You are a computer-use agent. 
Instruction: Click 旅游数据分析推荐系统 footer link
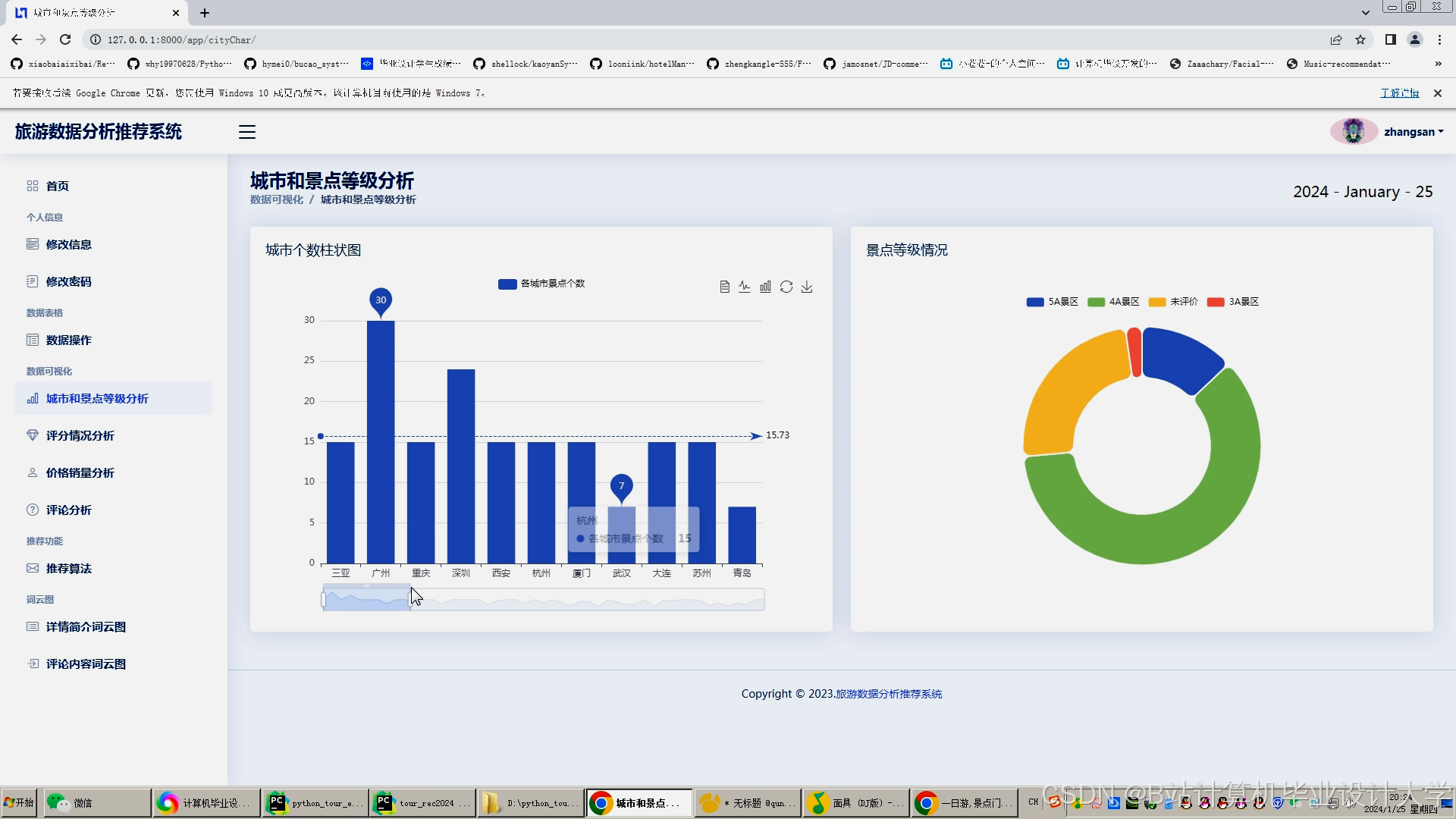coord(889,694)
